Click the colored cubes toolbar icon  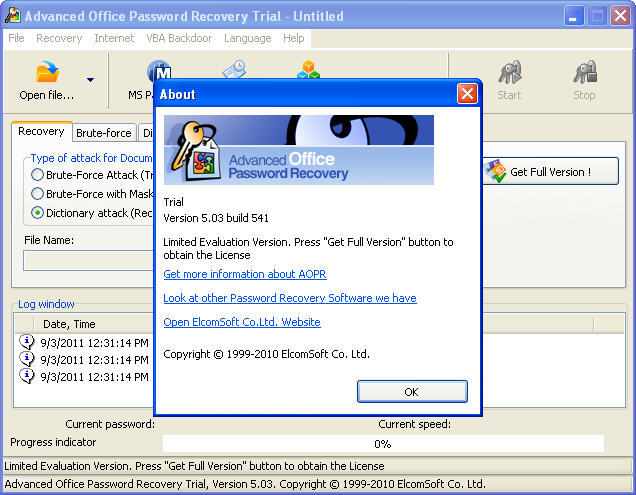pos(309,70)
